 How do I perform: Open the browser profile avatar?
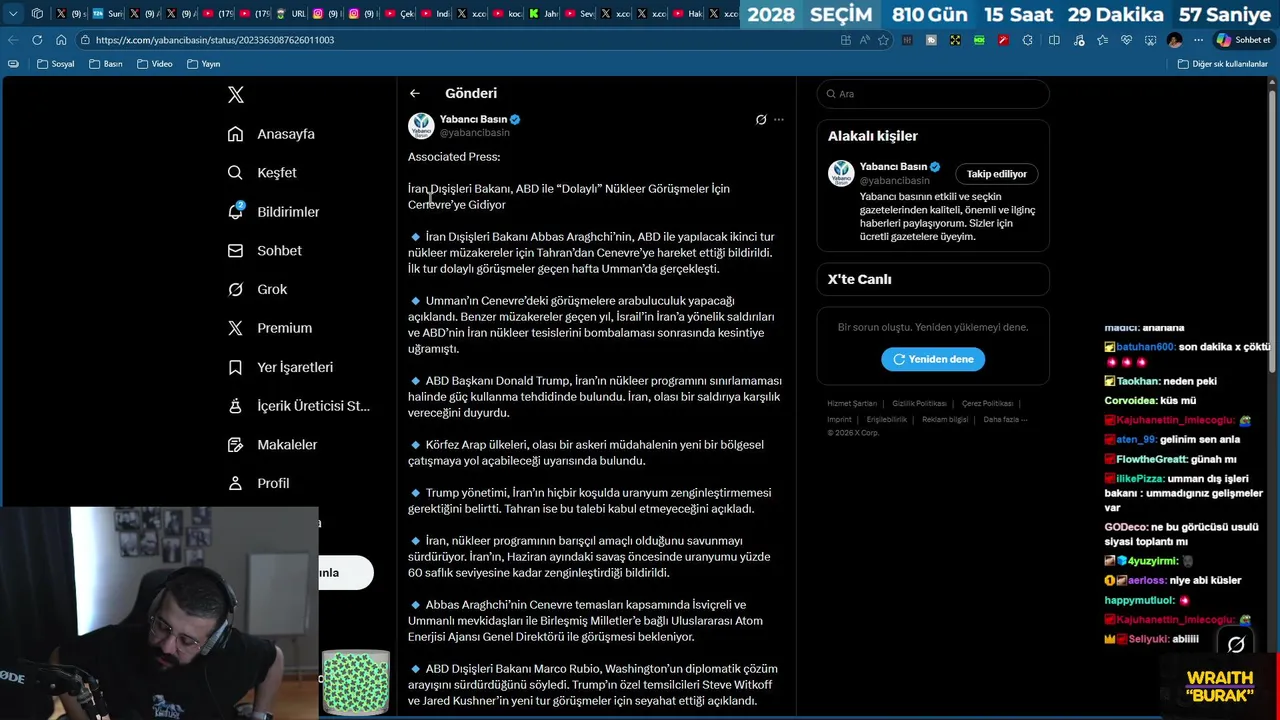click(x=1174, y=40)
